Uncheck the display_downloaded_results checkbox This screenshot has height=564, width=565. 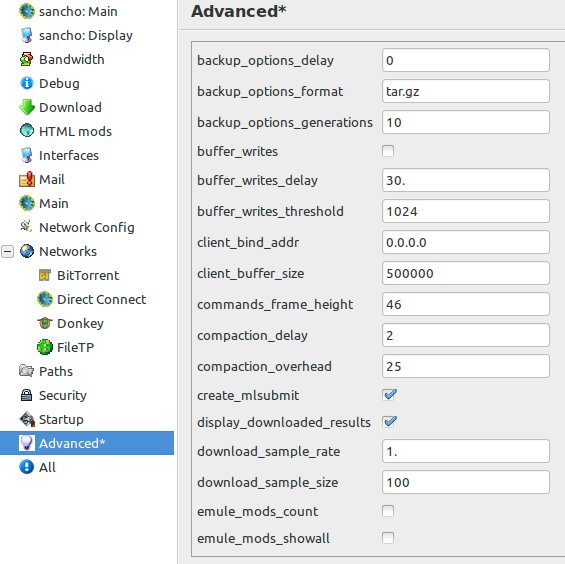pos(389,422)
